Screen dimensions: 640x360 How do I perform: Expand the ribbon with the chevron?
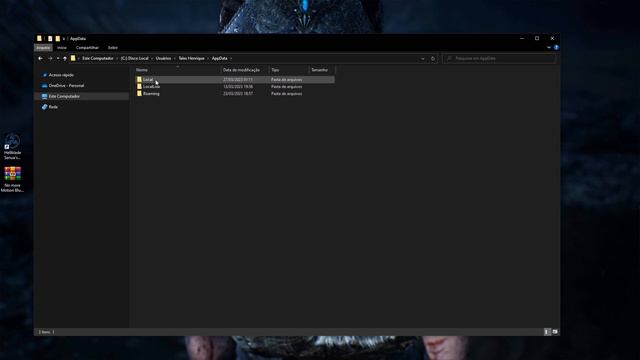[549, 47]
